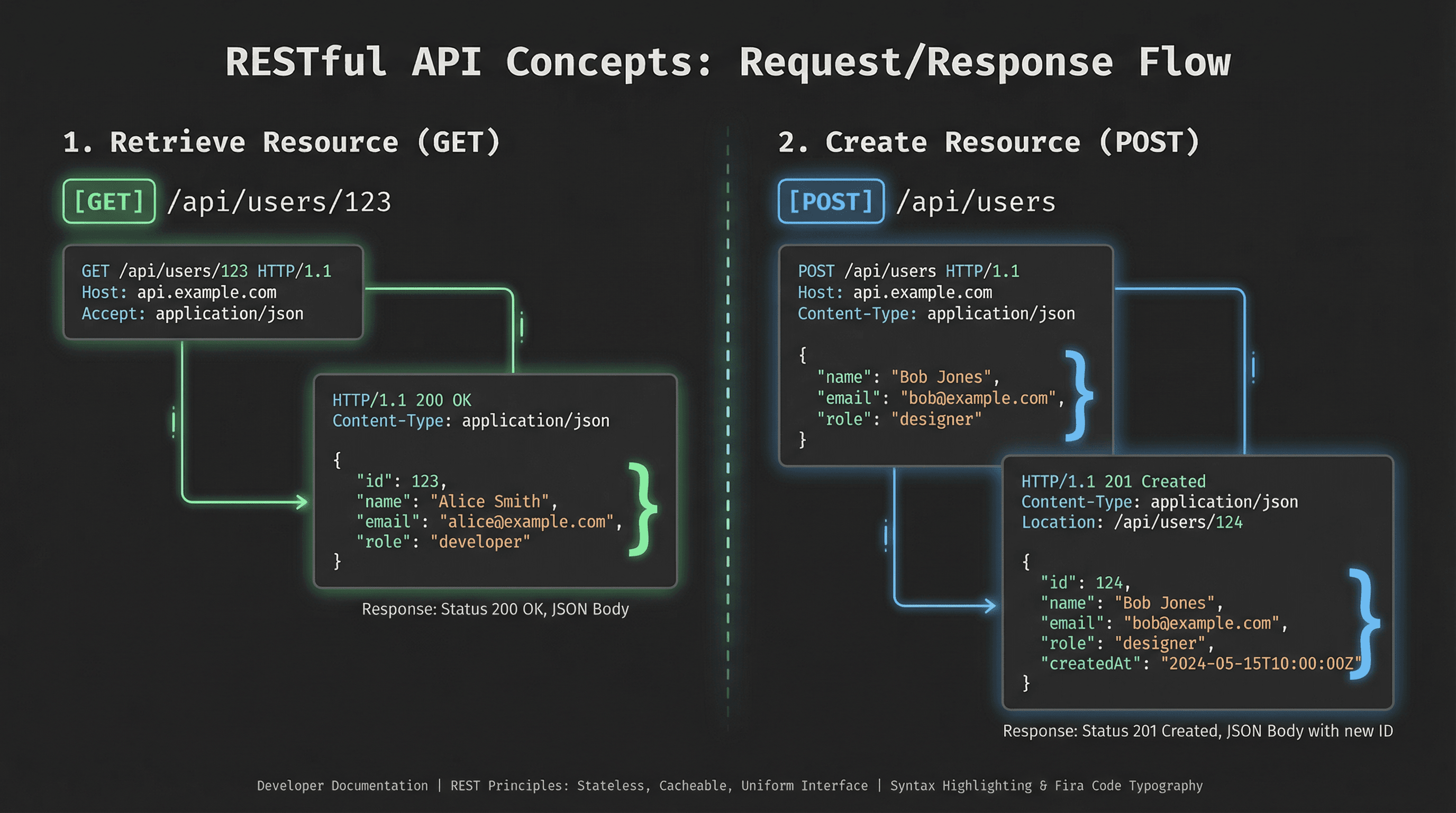The image size is (1456, 813).
Task: Click the 'HTTP/1.1 200 OK' status line
Action: (x=402, y=400)
